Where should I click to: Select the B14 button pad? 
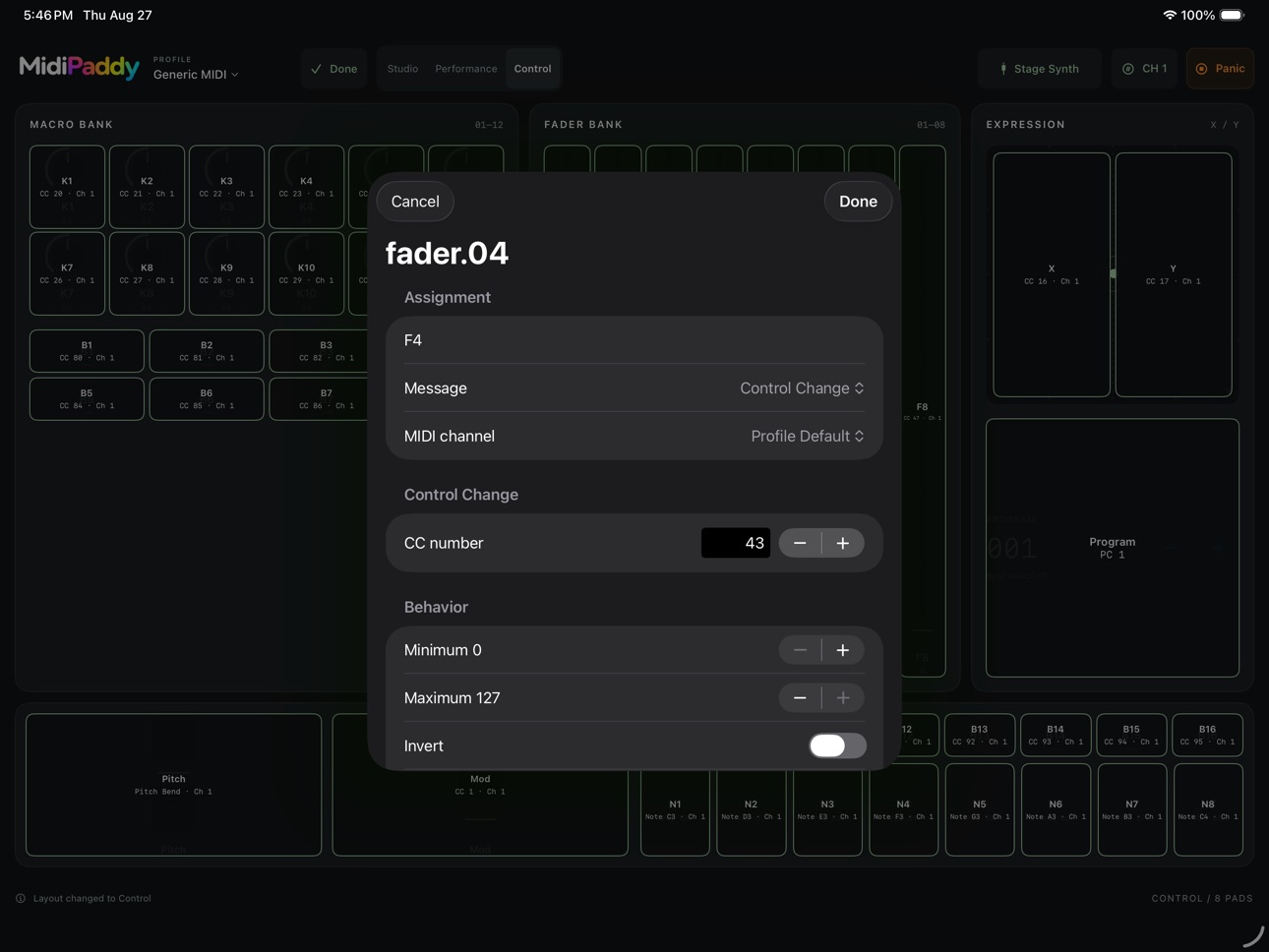[x=1056, y=735]
